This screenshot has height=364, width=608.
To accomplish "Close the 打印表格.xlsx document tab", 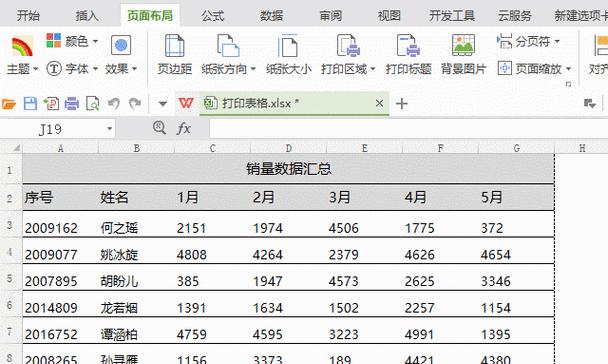I will pos(380,103).
